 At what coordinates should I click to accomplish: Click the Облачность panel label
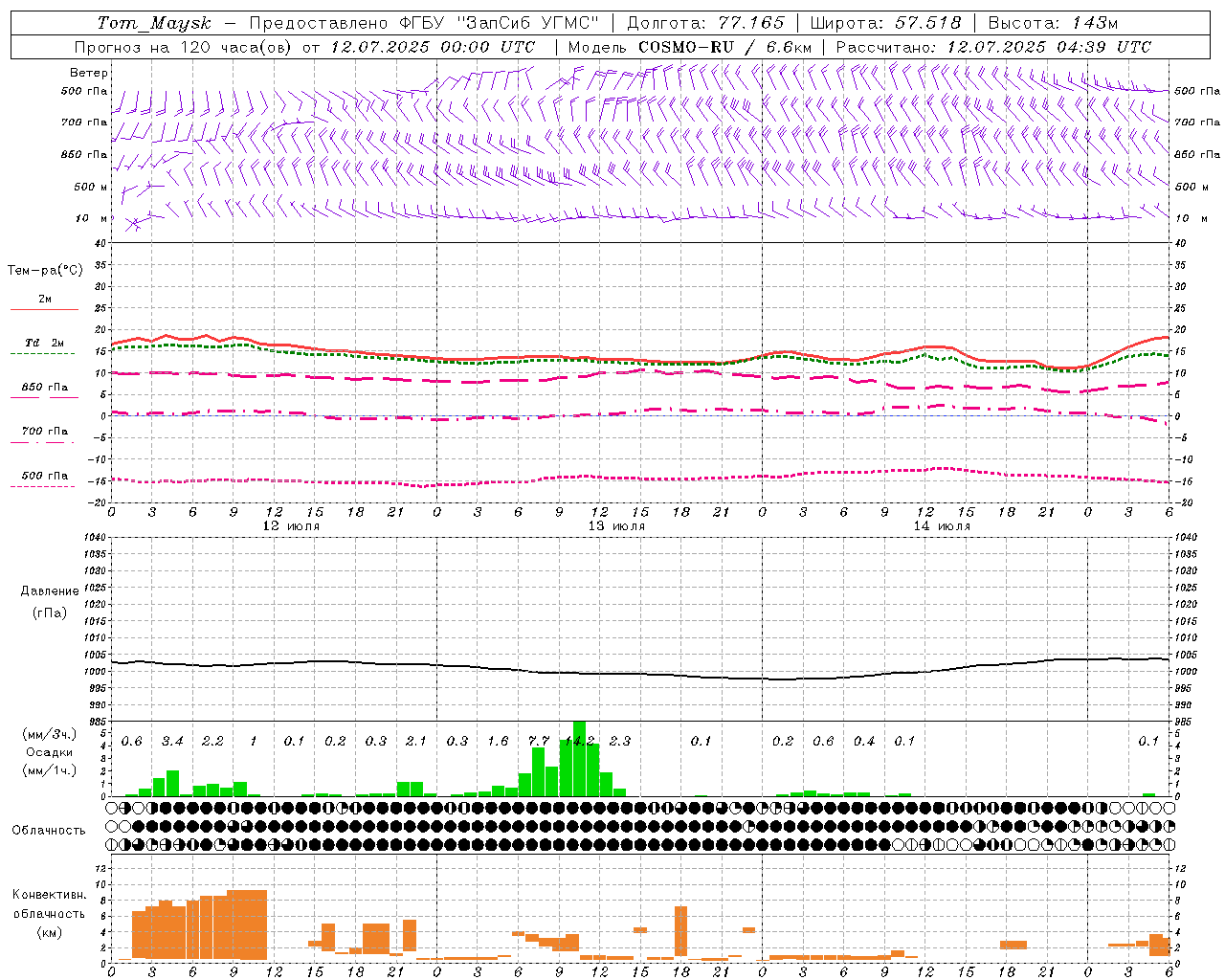point(49,831)
